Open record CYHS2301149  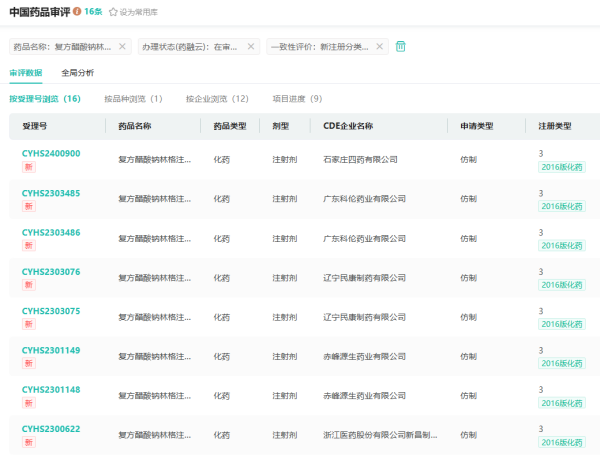(51, 350)
